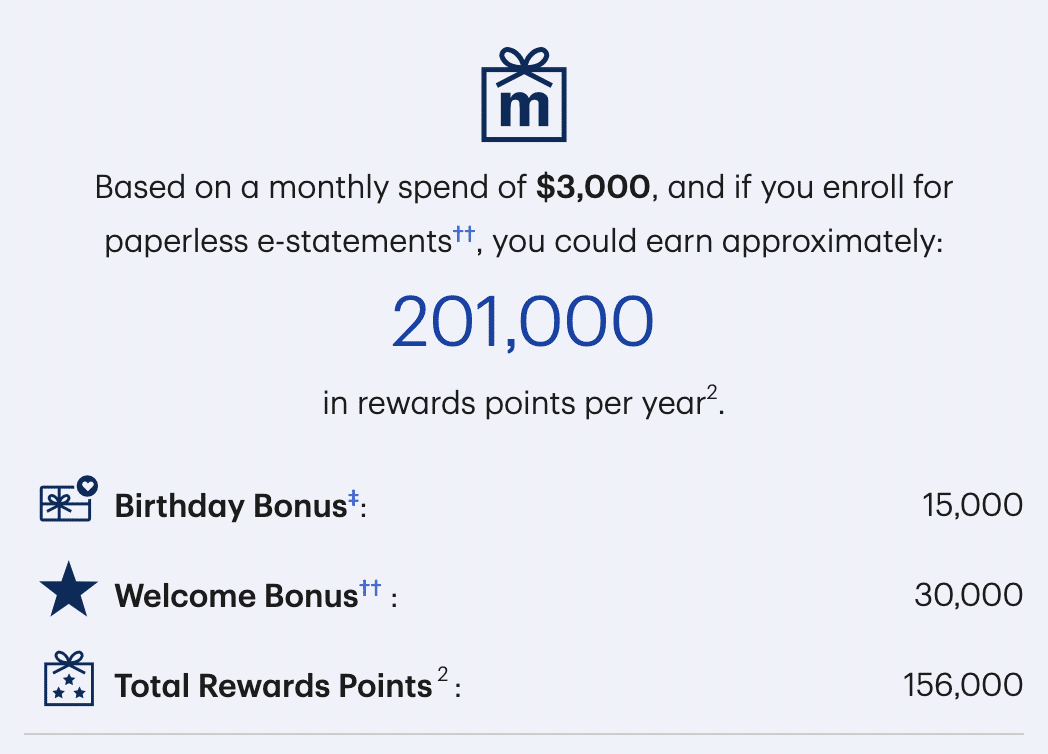Image resolution: width=1048 pixels, height=754 pixels.
Task: Open the Birthday Bonus double-dagger footnote
Action: click(x=353, y=497)
